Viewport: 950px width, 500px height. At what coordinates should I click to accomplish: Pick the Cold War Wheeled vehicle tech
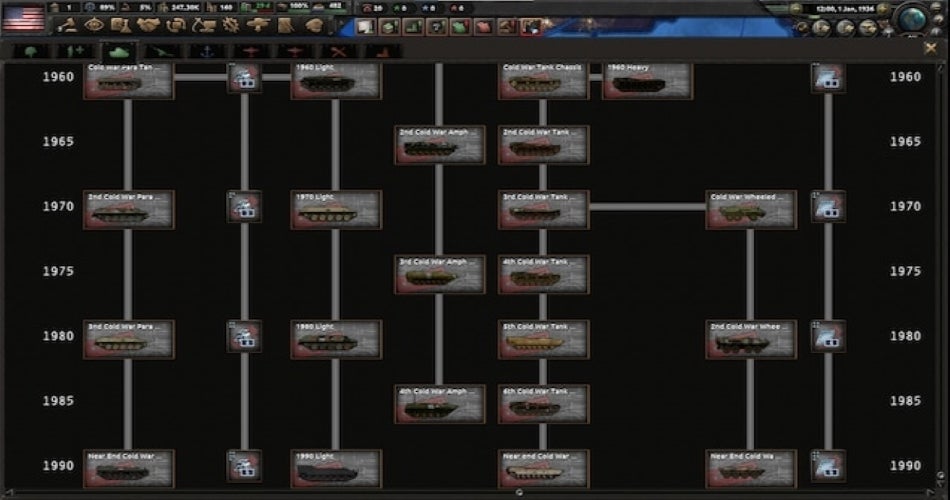(750, 209)
